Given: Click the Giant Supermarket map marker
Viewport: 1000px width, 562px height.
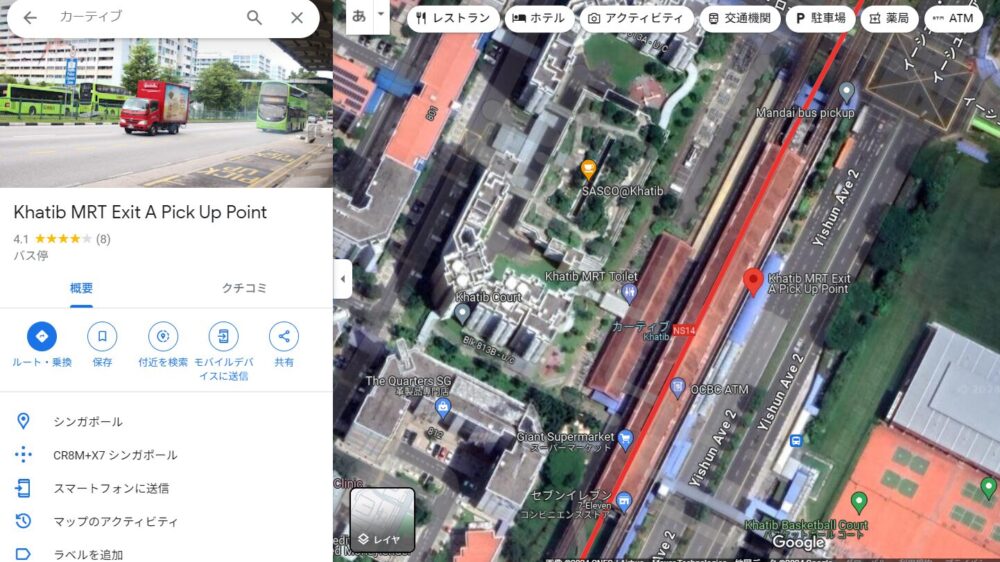Looking at the screenshot, I should pos(626,438).
